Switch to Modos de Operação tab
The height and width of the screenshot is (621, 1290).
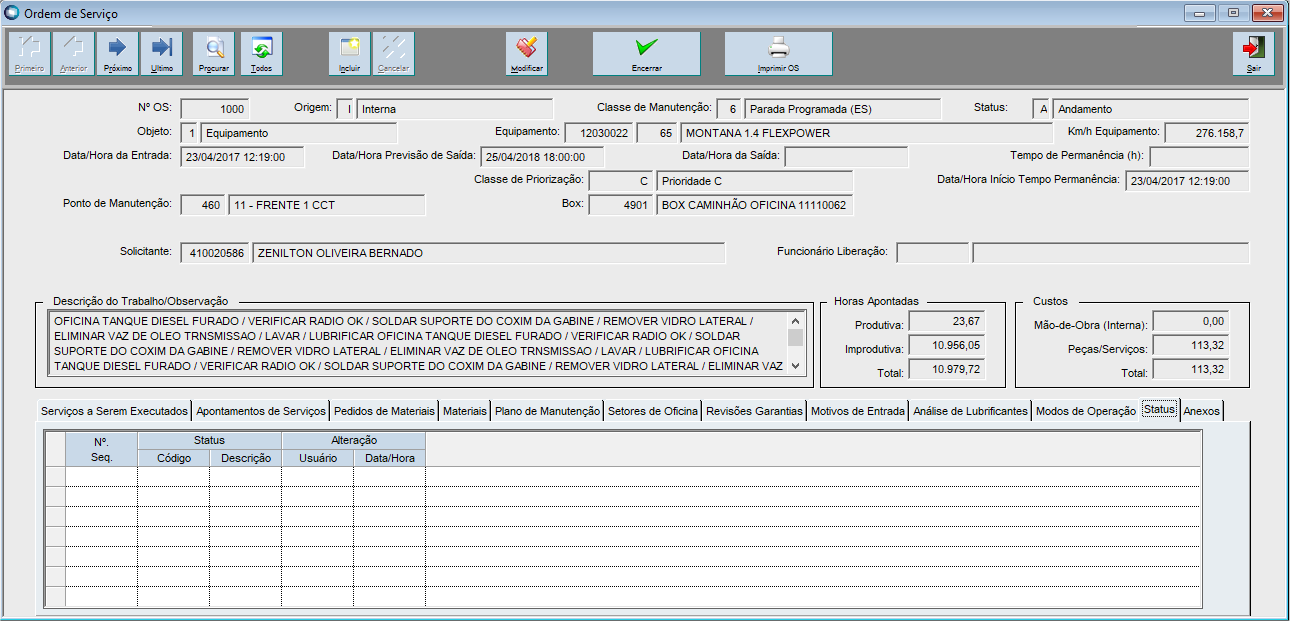click(1086, 411)
